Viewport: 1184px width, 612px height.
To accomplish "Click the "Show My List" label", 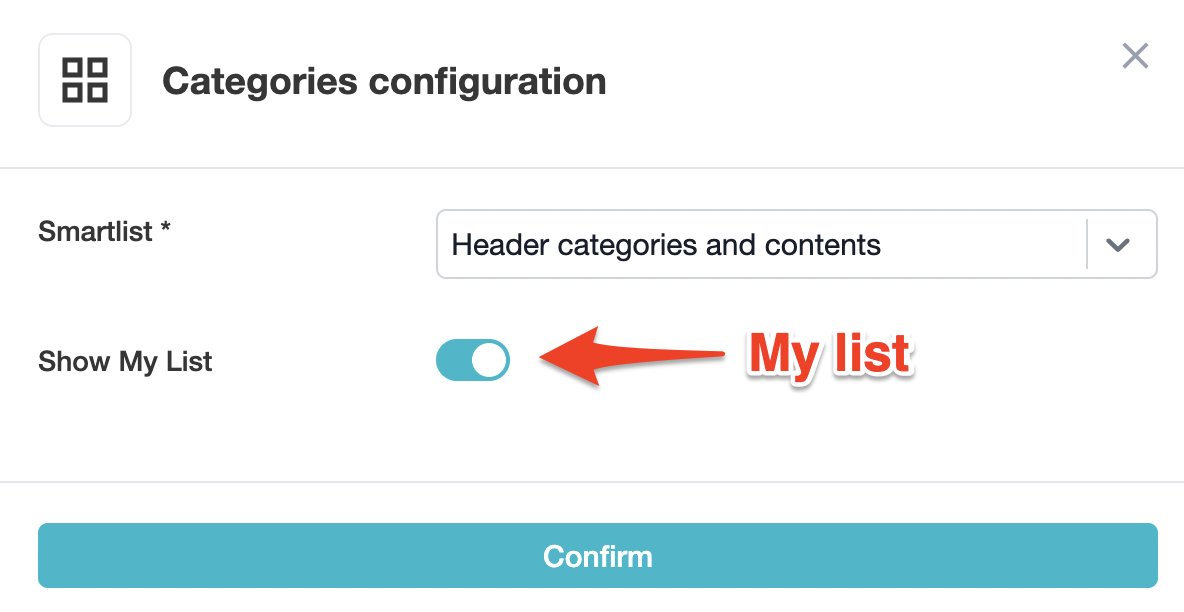I will (x=125, y=361).
